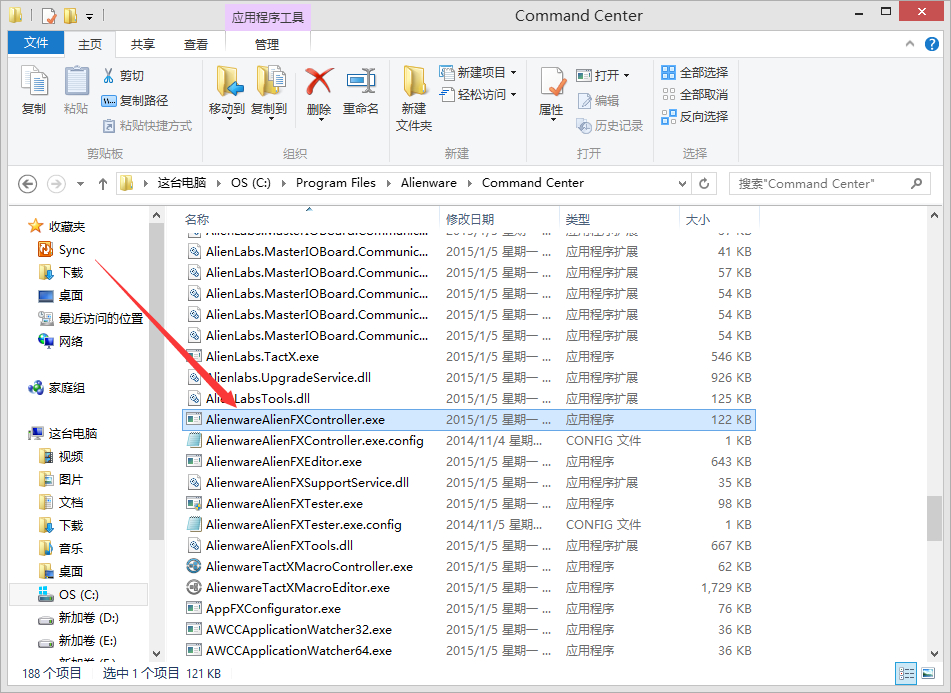Expand the address bar history dropdown
Viewport: 951px width, 693px height.
click(x=682, y=184)
